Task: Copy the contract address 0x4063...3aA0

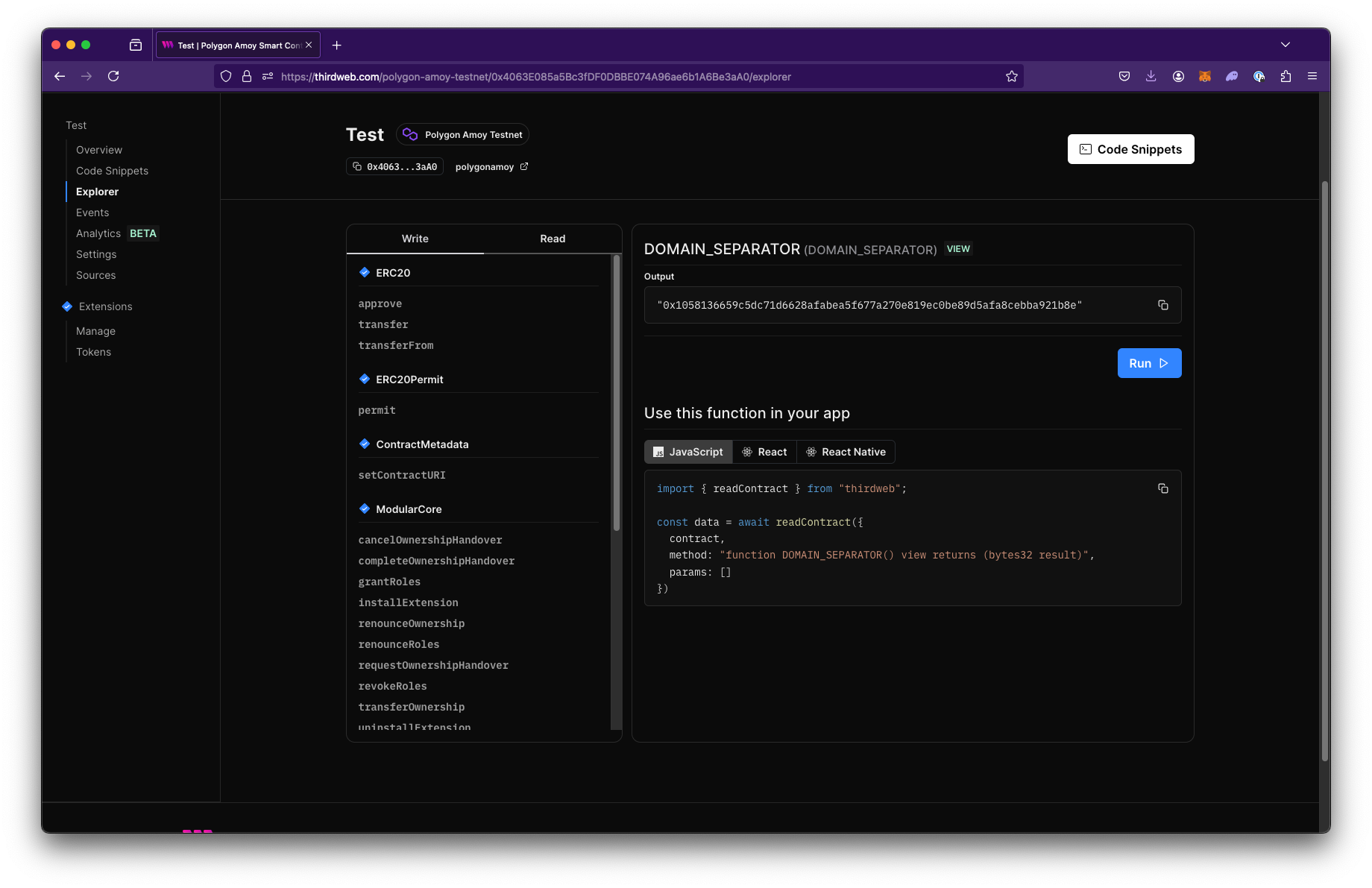Action: coord(394,166)
